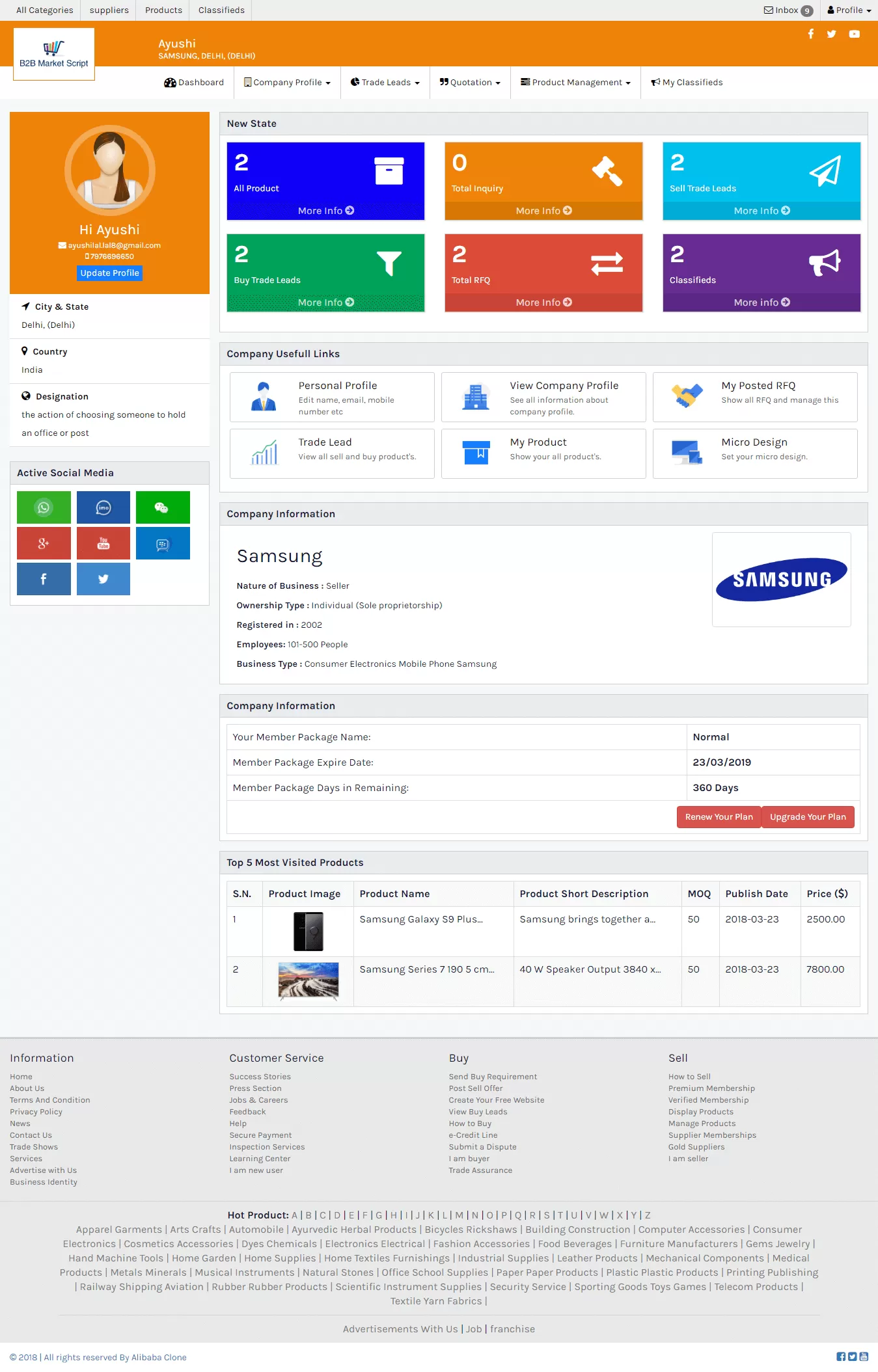Viewport: 878px width, 1372px height.
Task: Open the Send Buy Requirement footer link
Action: pyautogui.click(x=493, y=1077)
